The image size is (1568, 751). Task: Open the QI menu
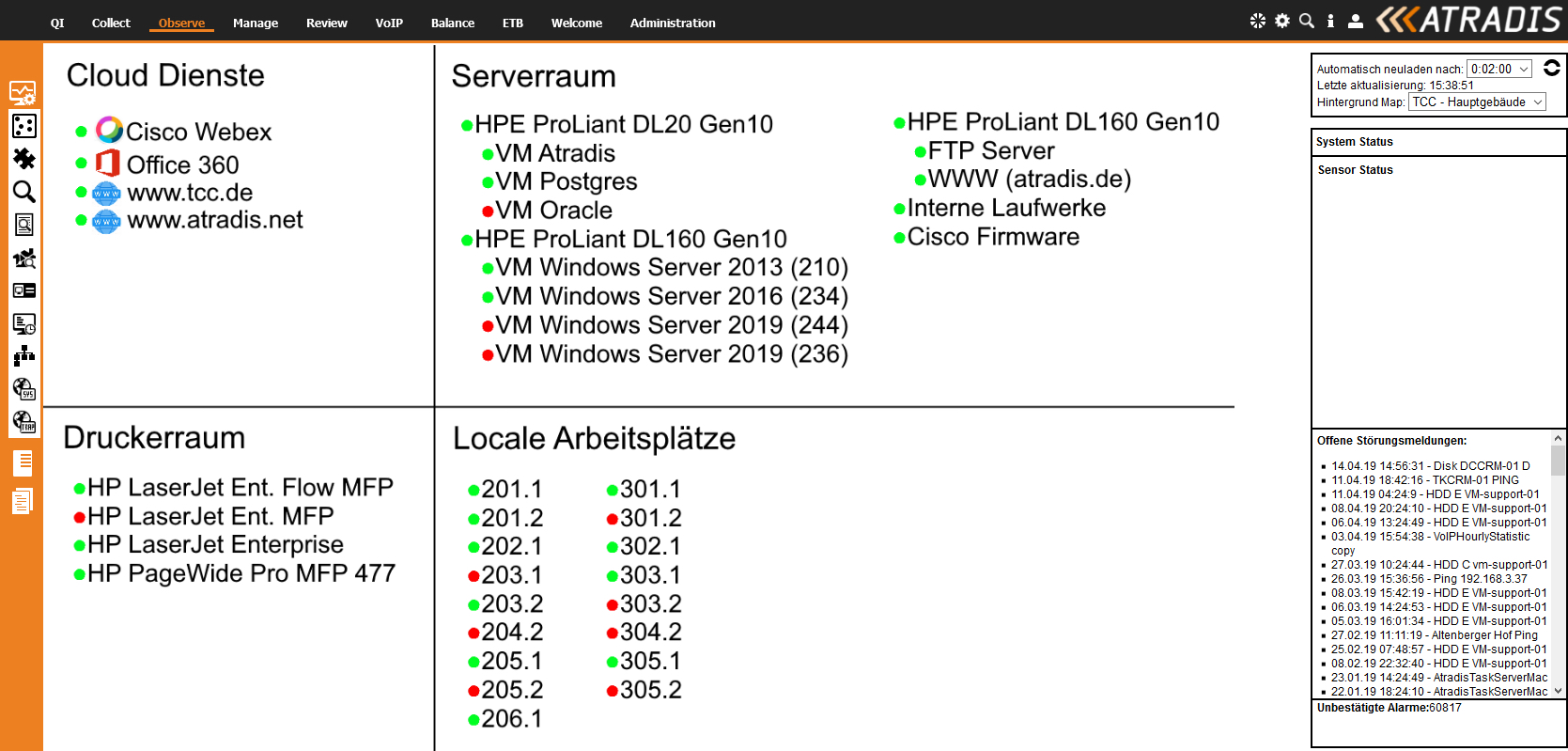pos(57,23)
